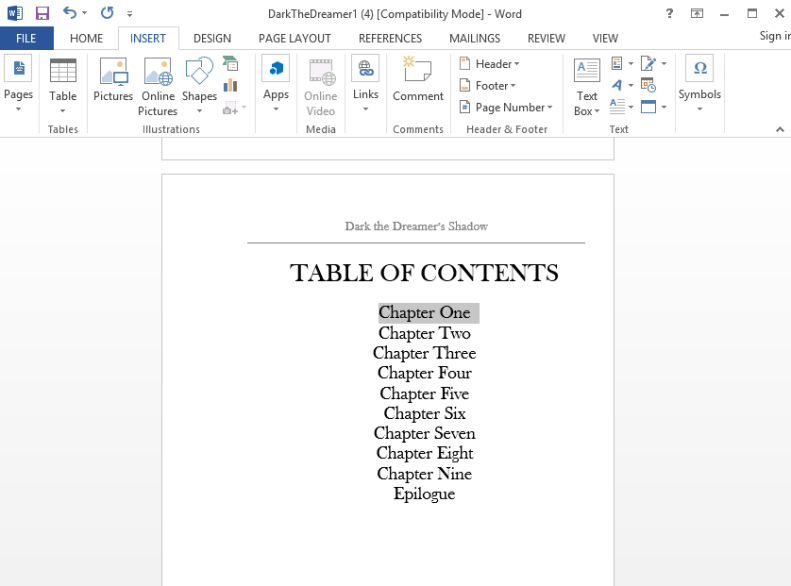Click the Chapter One contents entry

pyautogui.click(x=424, y=313)
